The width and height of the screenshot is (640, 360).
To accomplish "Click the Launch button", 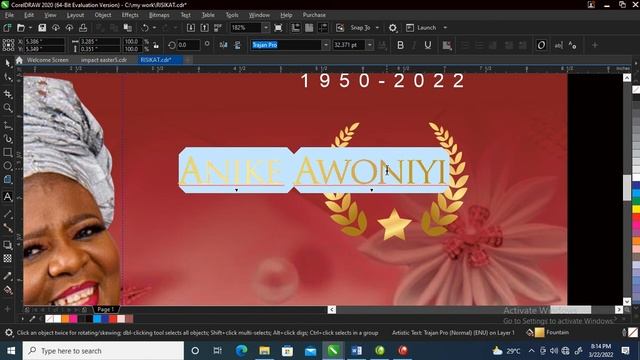I will [x=422, y=28].
